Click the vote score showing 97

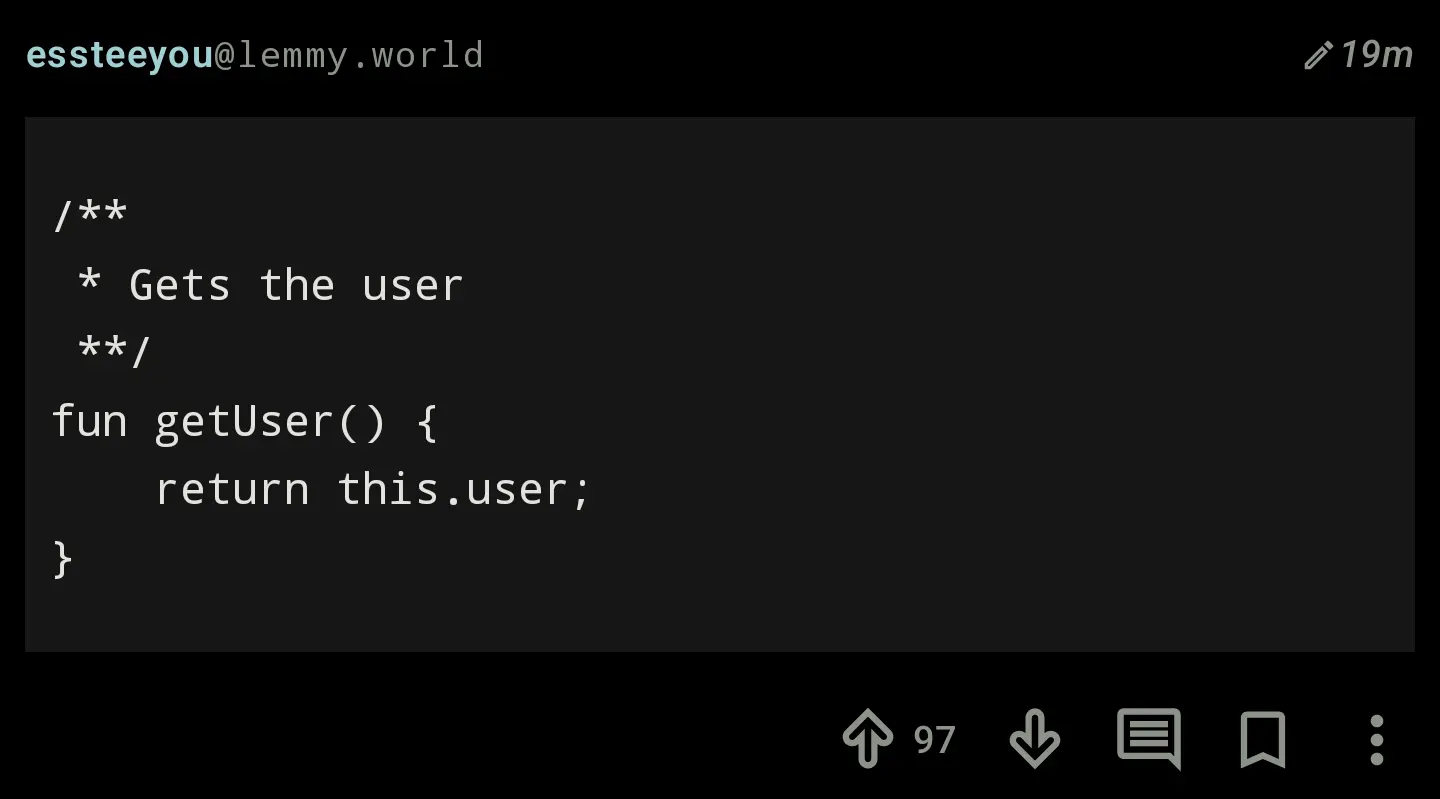934,740
